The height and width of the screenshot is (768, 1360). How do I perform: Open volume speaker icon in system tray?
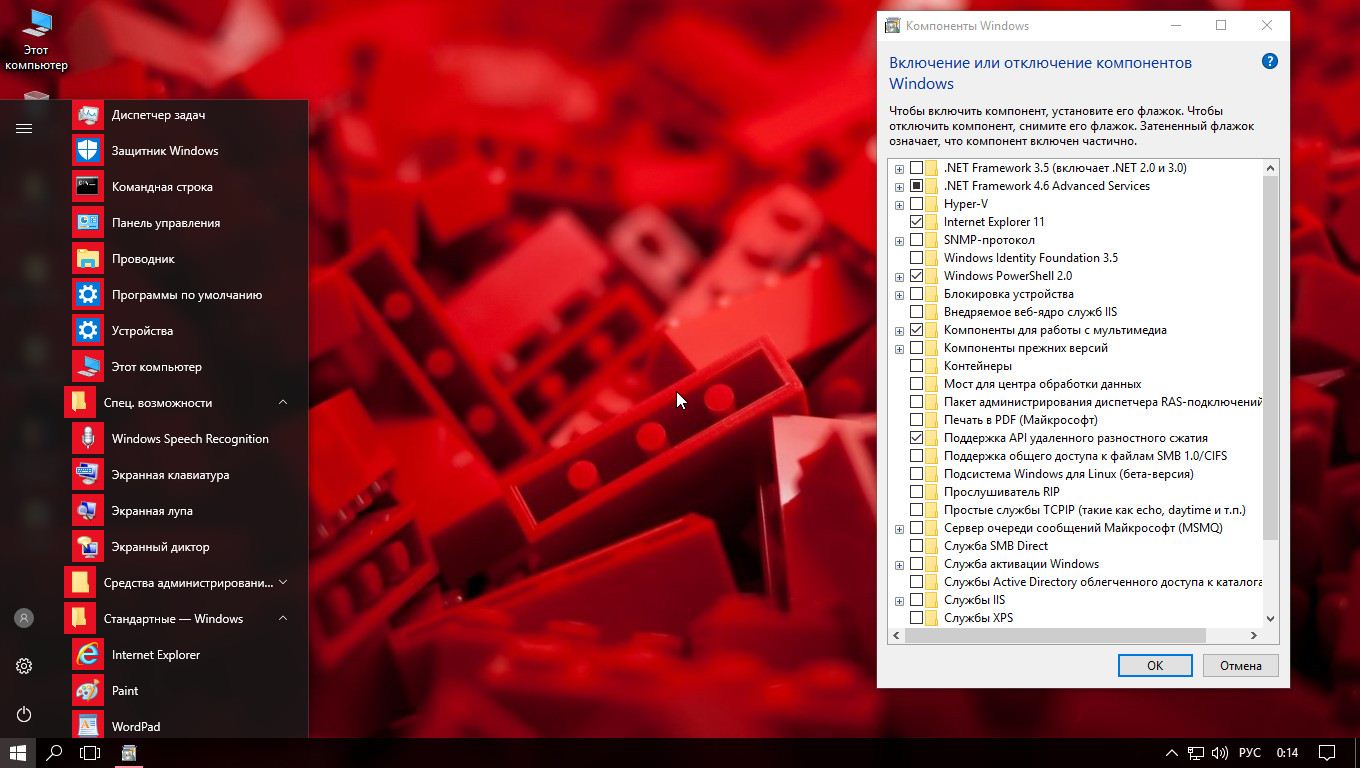click(1220, 753)
